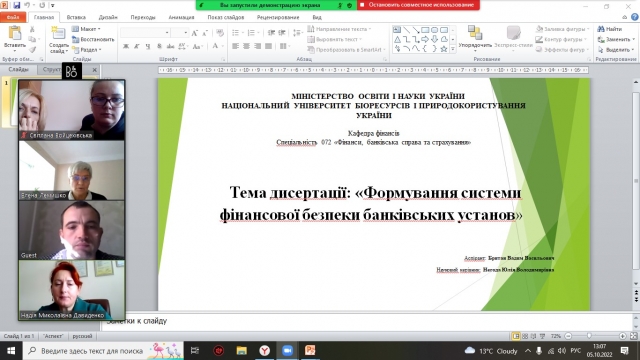Screen dimensions: 640x360
Task: Increase font size with the large A
Action: tap(195, 33)
